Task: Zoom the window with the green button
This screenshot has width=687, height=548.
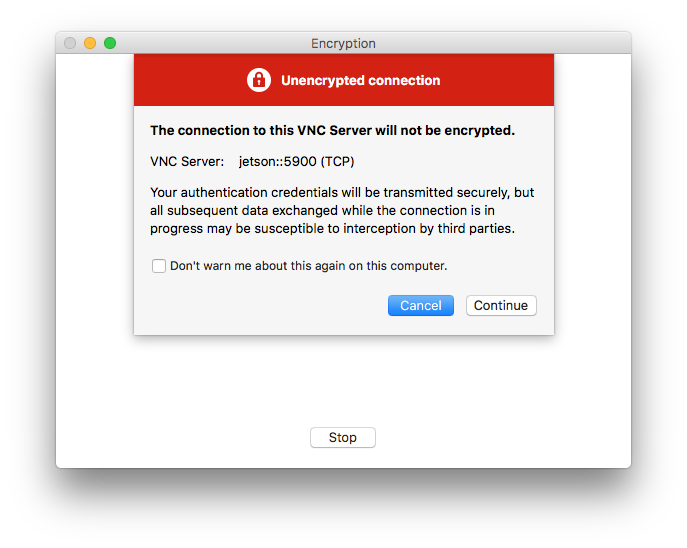Action: pos(110,43)
